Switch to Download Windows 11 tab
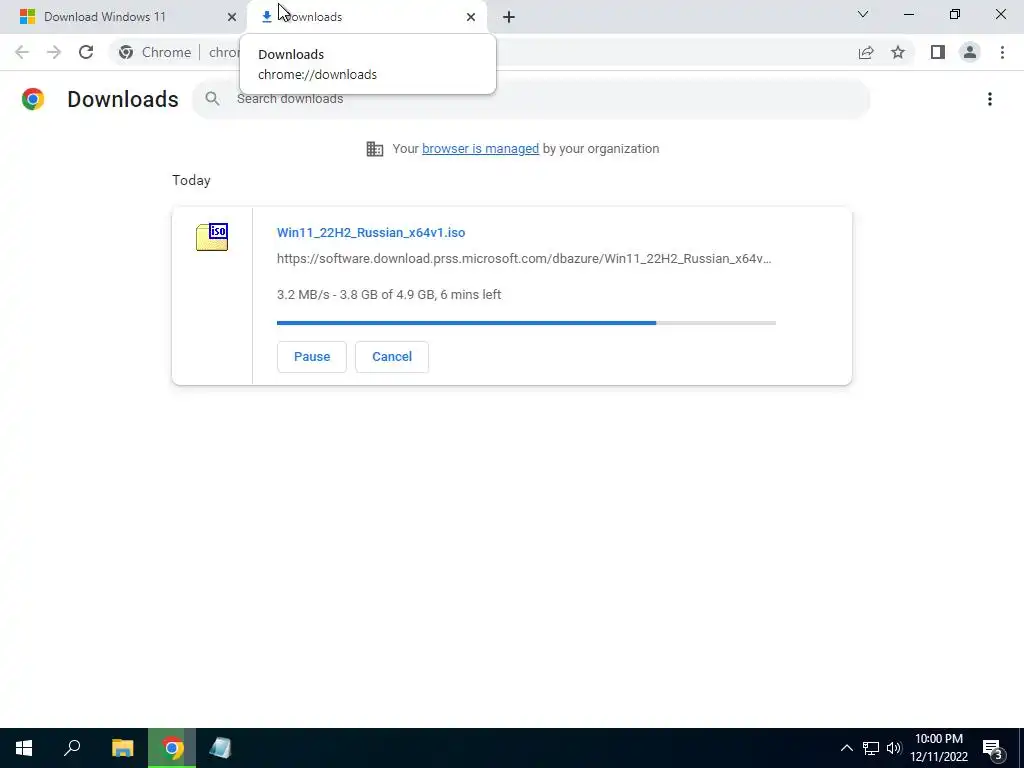Screen dimensions: 1024x768 [124, 17]
